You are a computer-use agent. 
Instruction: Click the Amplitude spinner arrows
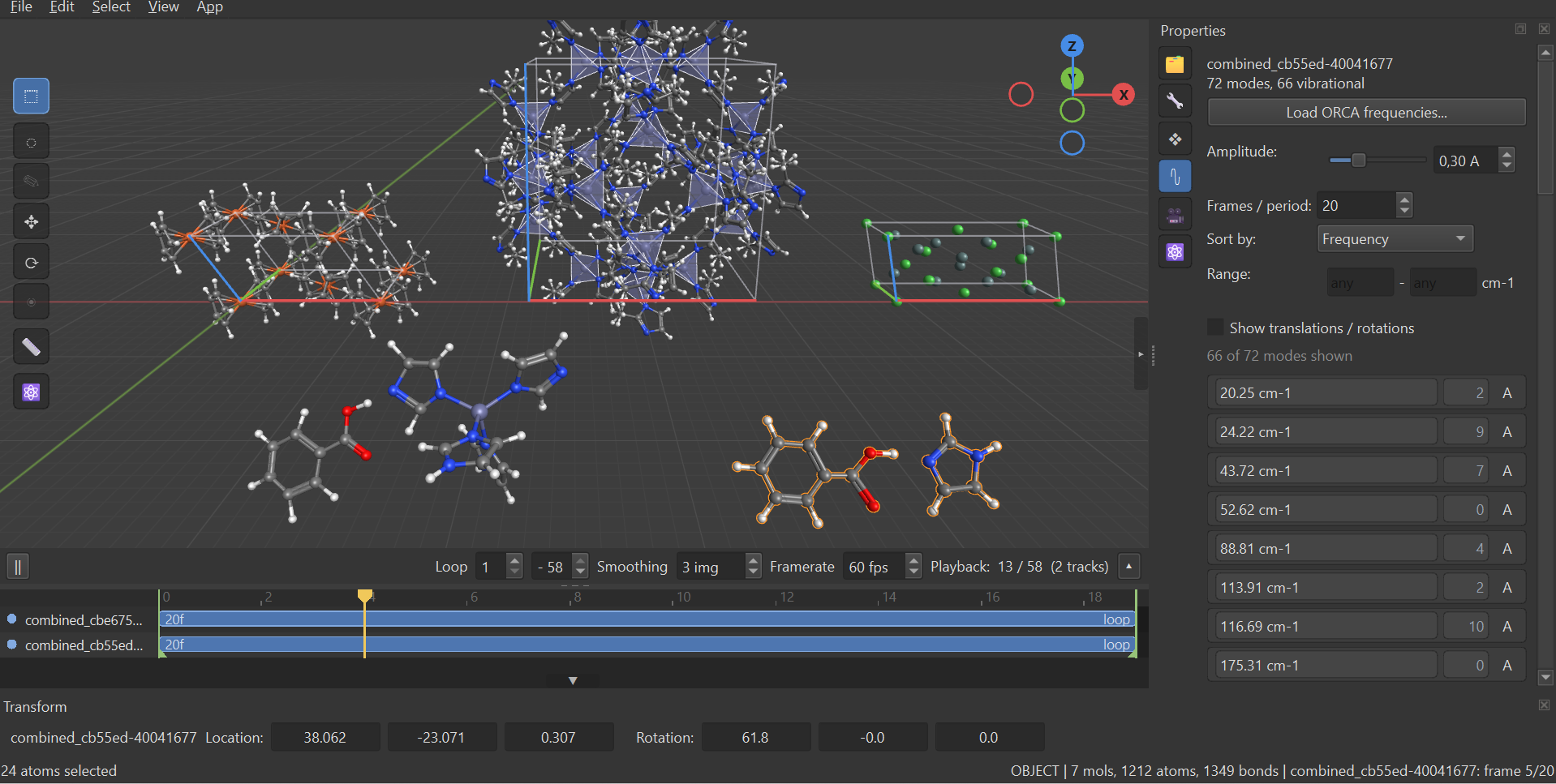[x=1507, y=160]
